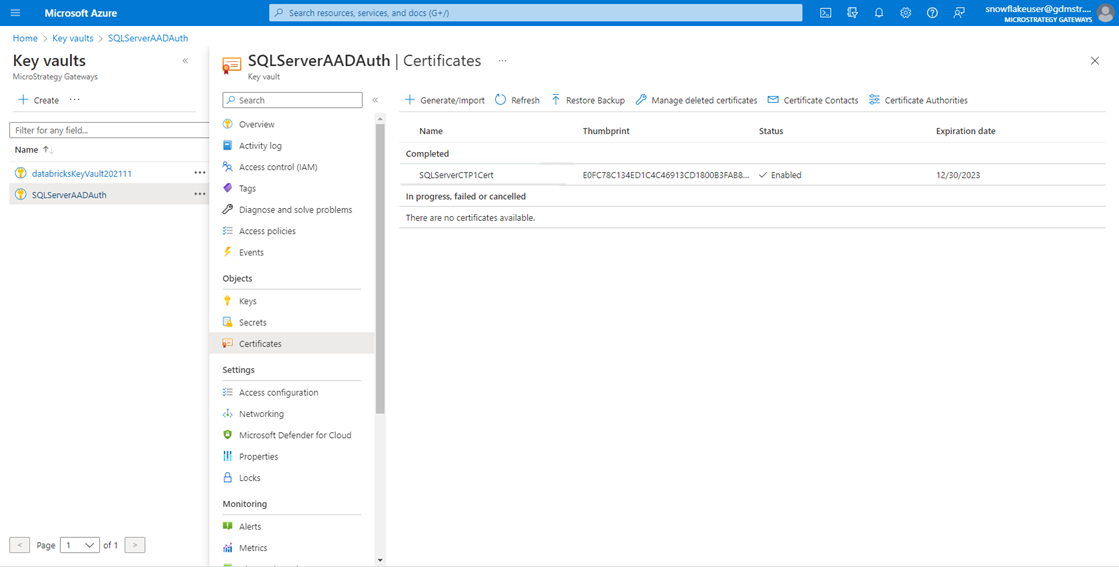
Task: Open Azure portal hamburger menu
Action: (15, 13)
